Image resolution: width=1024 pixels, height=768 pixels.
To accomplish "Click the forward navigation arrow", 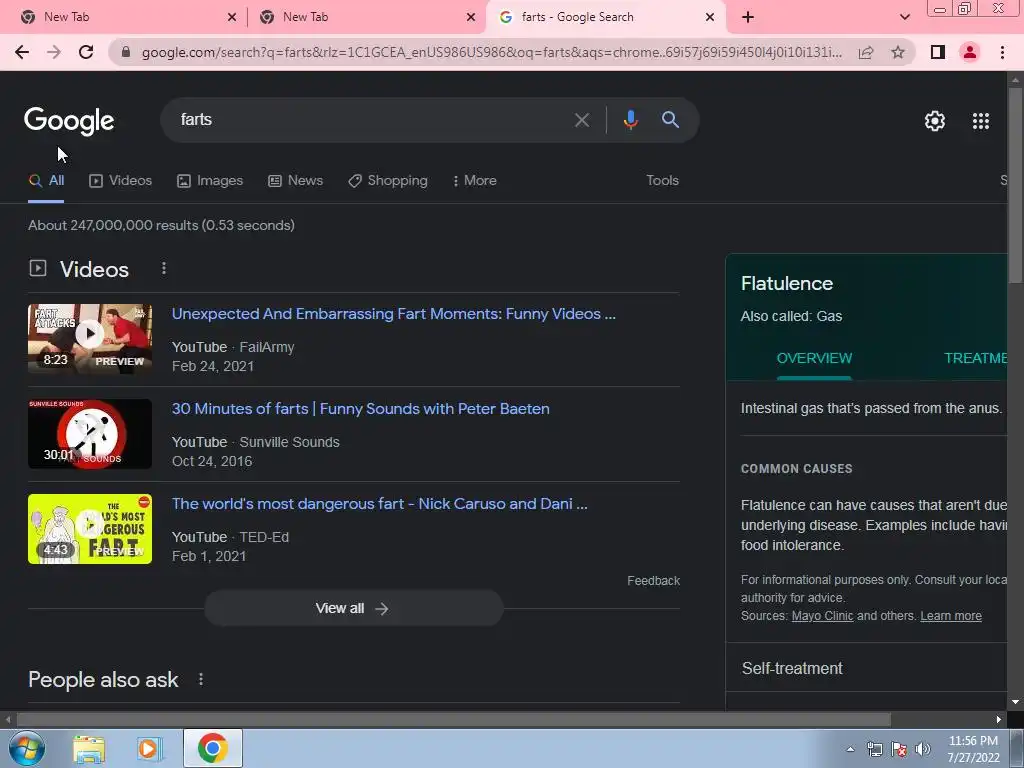I will 54,52.
